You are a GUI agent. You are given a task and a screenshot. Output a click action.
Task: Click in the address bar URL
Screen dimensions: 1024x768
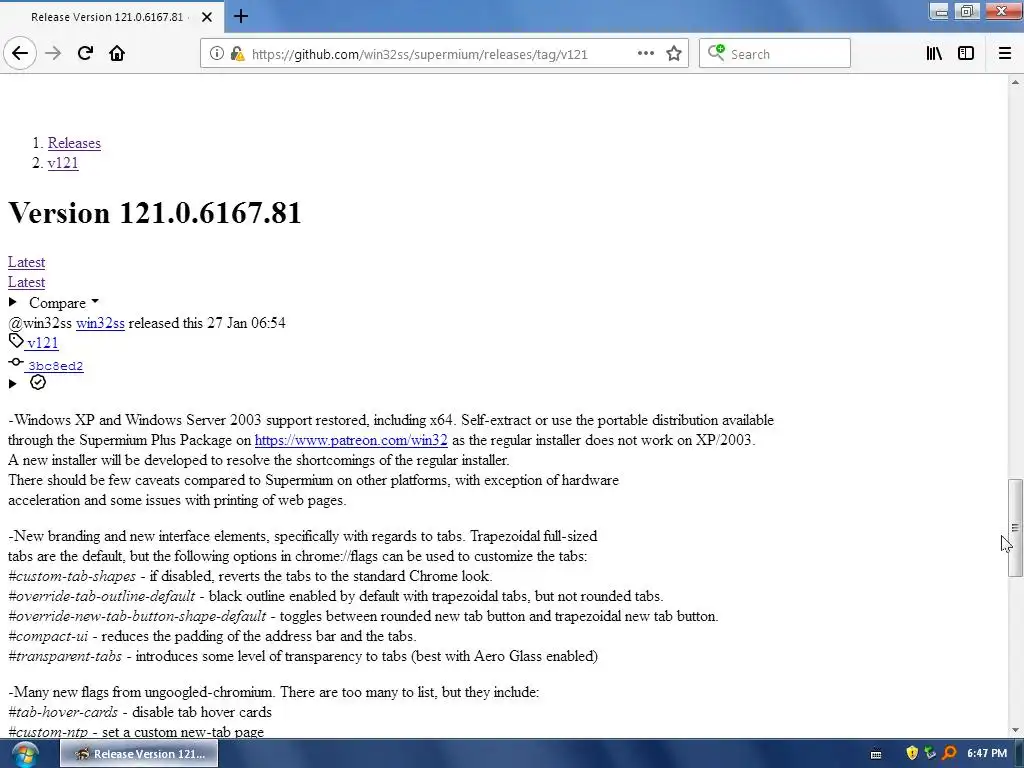tap(419, 54)
